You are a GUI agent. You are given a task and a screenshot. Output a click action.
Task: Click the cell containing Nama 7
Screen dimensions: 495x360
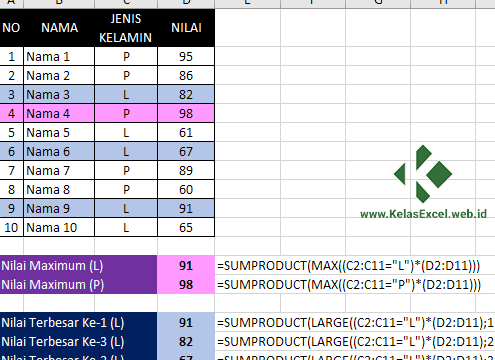(59, 170)
